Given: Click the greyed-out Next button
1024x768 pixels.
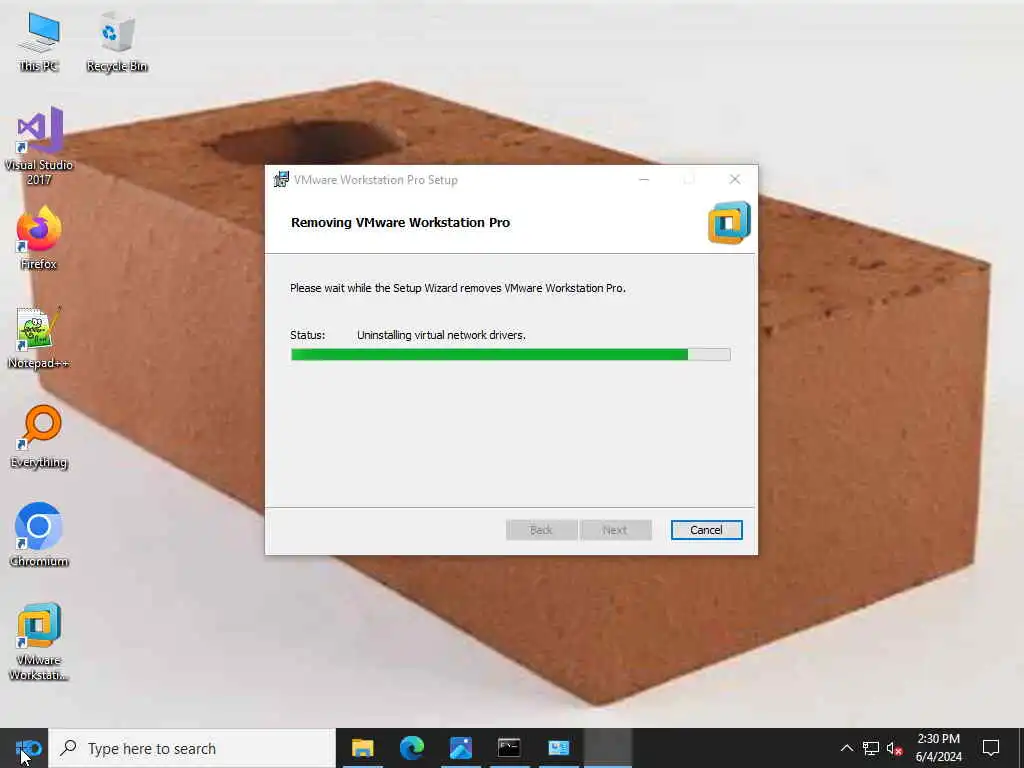Looking at the screenshot, I should [x=615, y=530].
